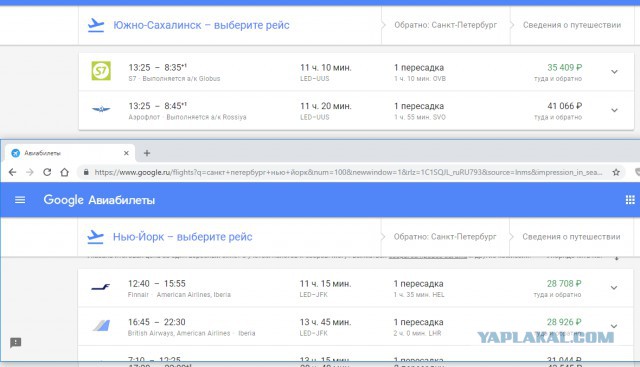
Task: Open a new browser tab
Action: click(147, 153)
